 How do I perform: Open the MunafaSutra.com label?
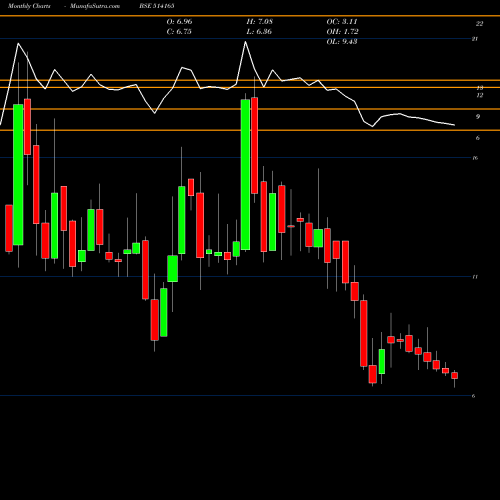[x=95, y=6]
